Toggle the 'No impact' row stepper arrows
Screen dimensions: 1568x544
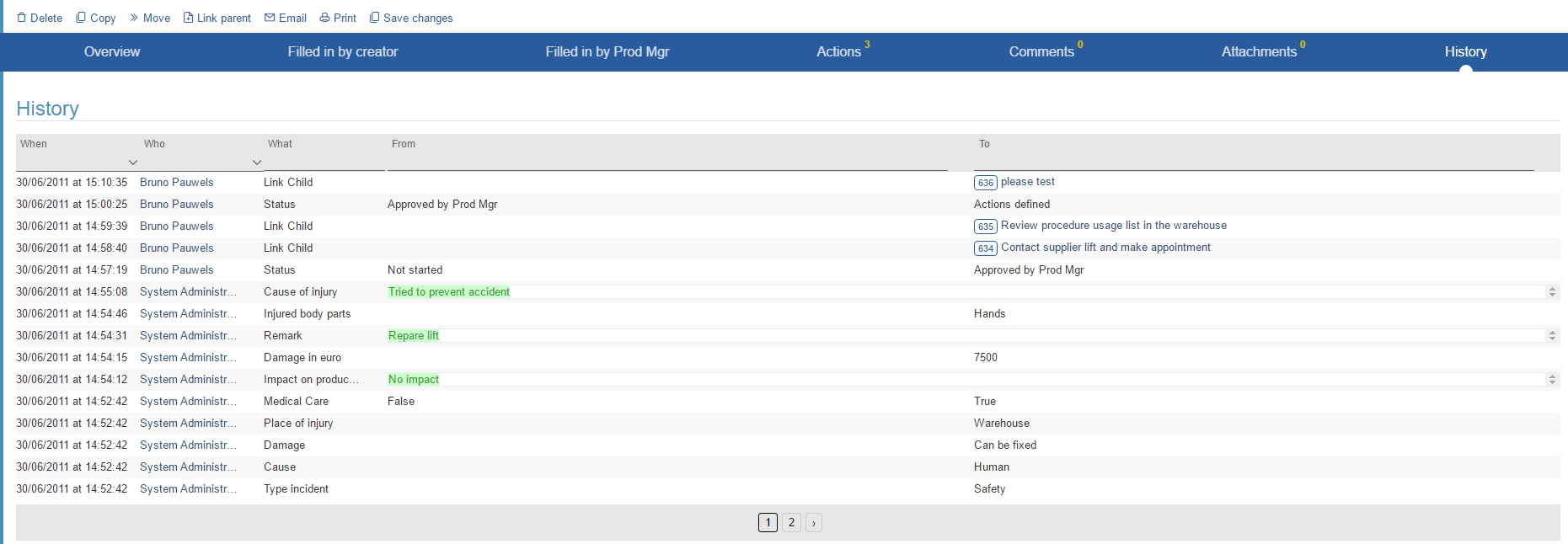tap(1552, 380)
